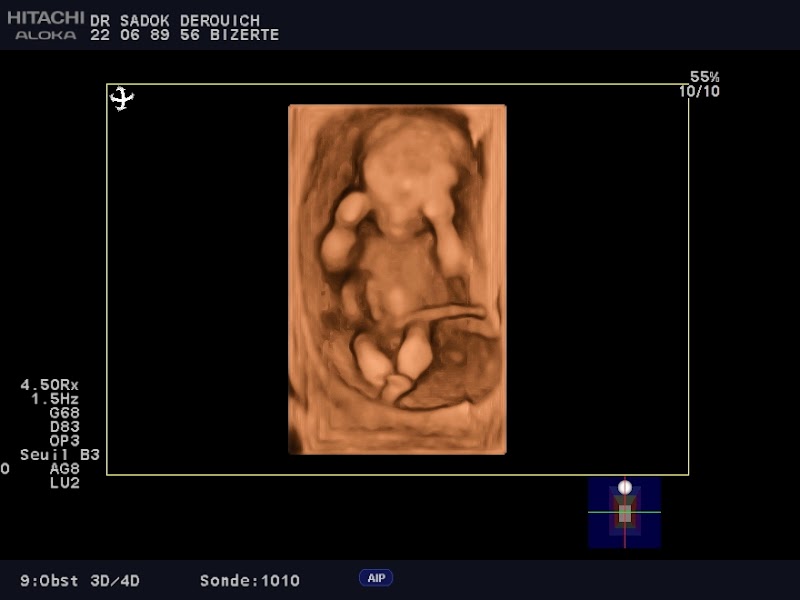The height and width of the screenshot is (600, 800).
Task: Click the AIP badge in status bar
Action: 376,578
